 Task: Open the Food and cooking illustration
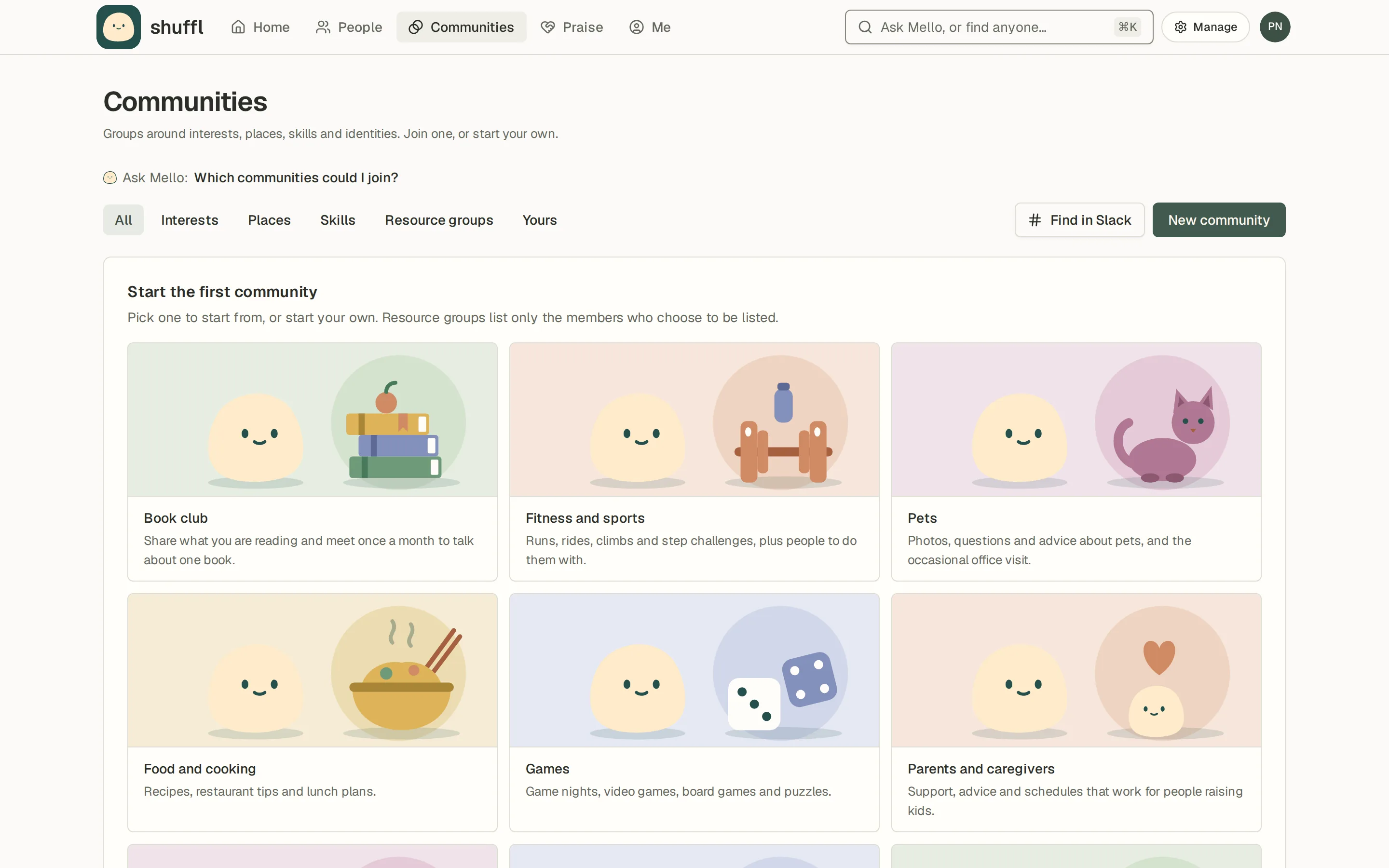coord(312,670)
